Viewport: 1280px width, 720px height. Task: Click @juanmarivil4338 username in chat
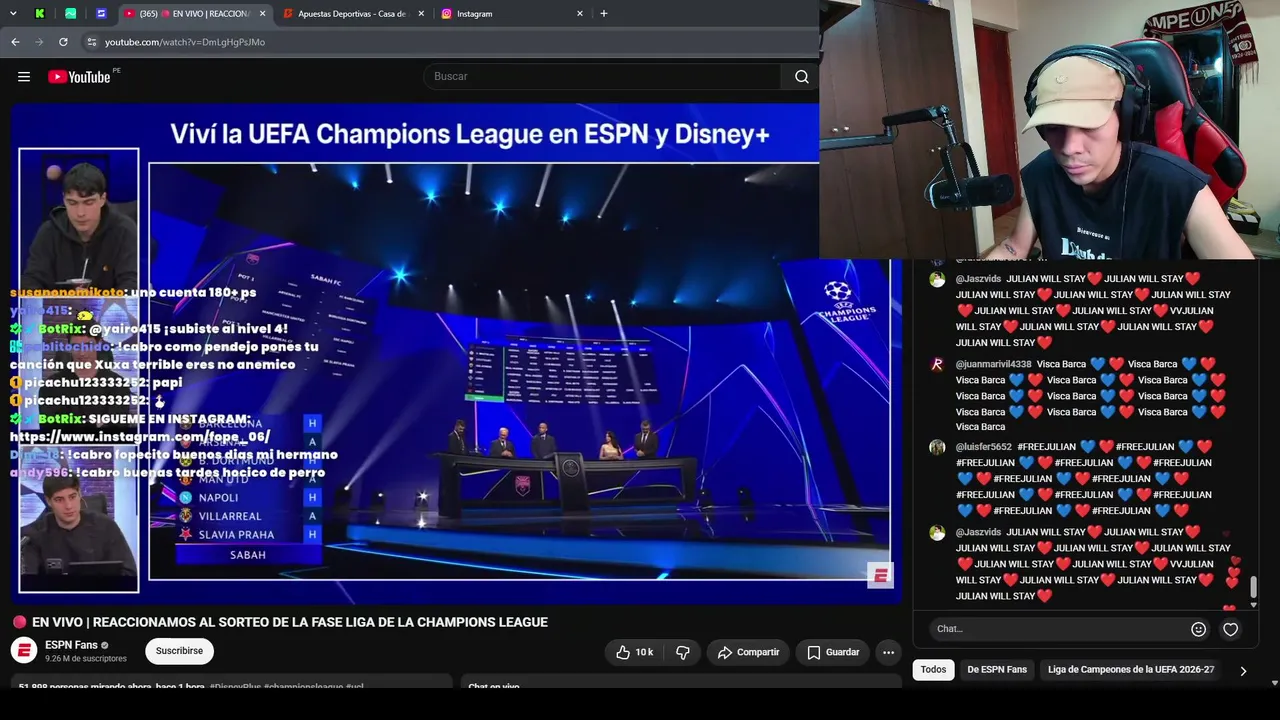tap(993, 365)
